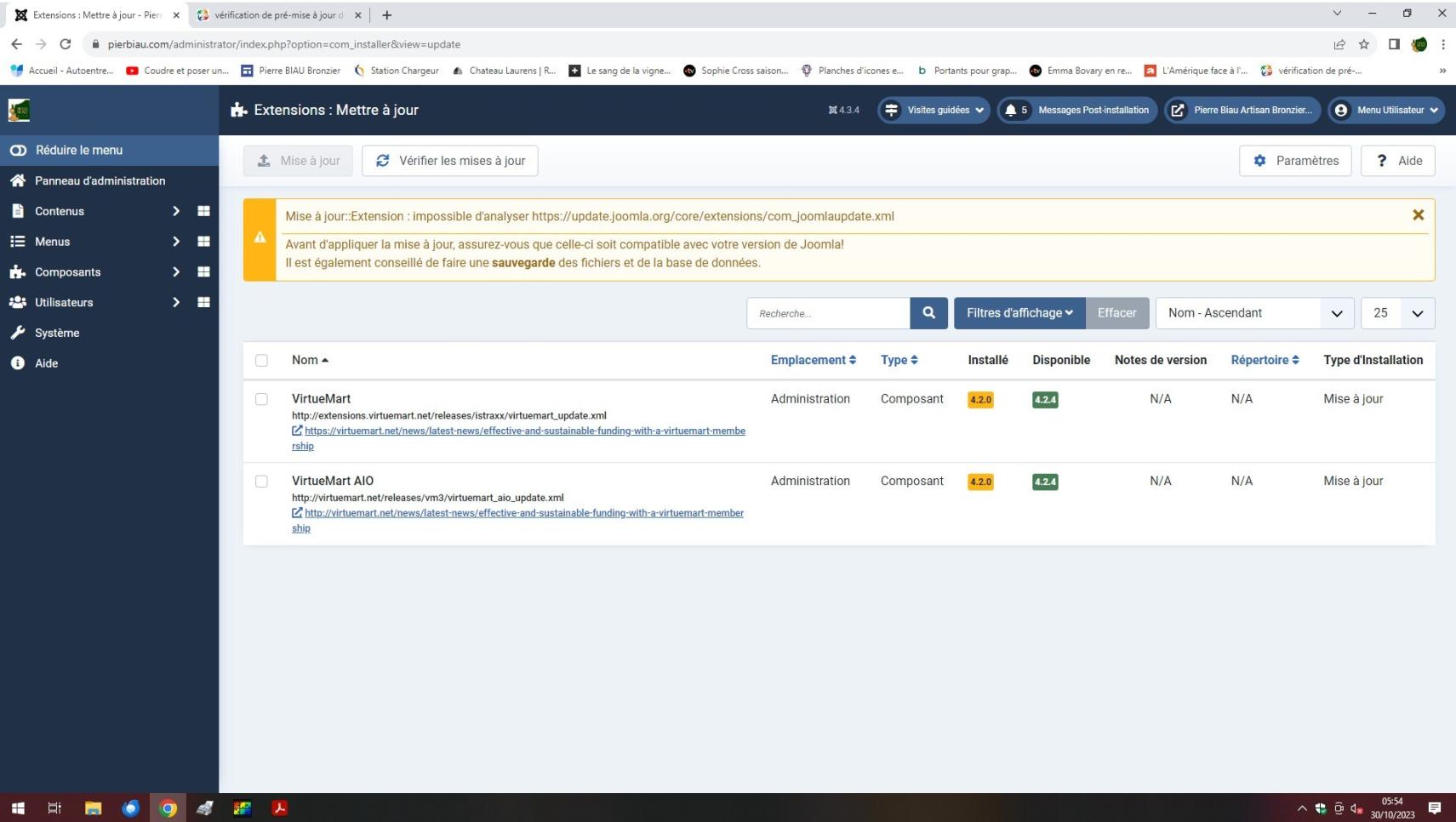
Task: Click the Joomla site logo in sidebar
Action: 19,110
